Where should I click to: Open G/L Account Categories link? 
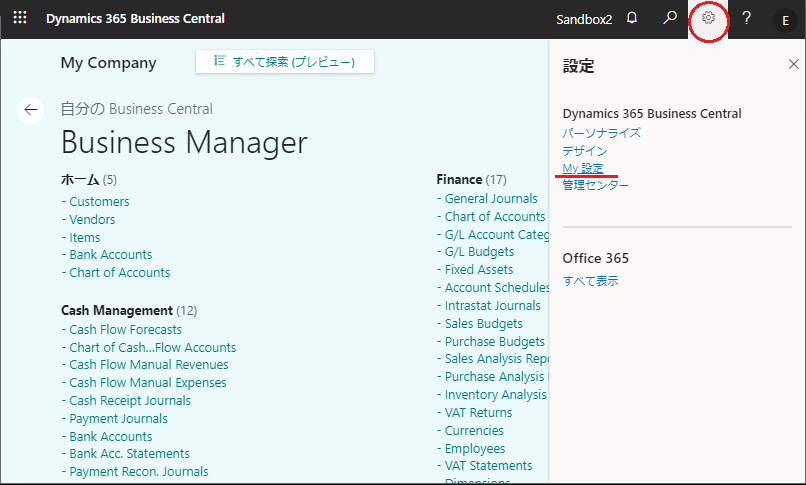497,234
